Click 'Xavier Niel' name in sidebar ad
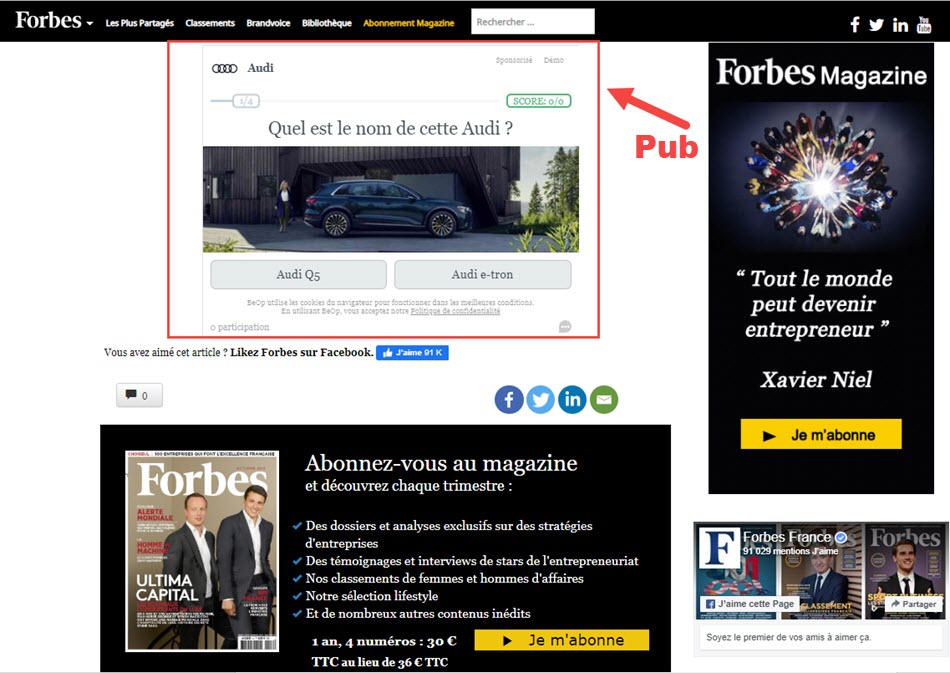The width and height of the screenshot is (950, 673). (x=817, y=380)
